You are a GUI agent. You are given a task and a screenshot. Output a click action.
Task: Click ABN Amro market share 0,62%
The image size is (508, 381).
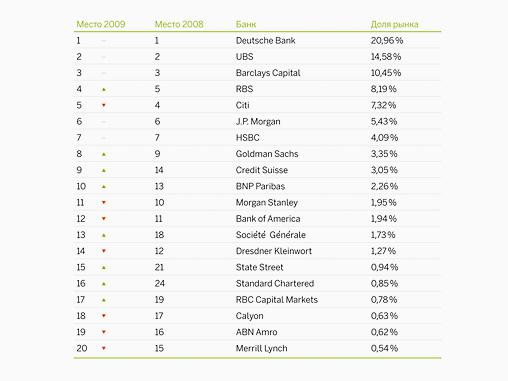click(x=384, y=332)
